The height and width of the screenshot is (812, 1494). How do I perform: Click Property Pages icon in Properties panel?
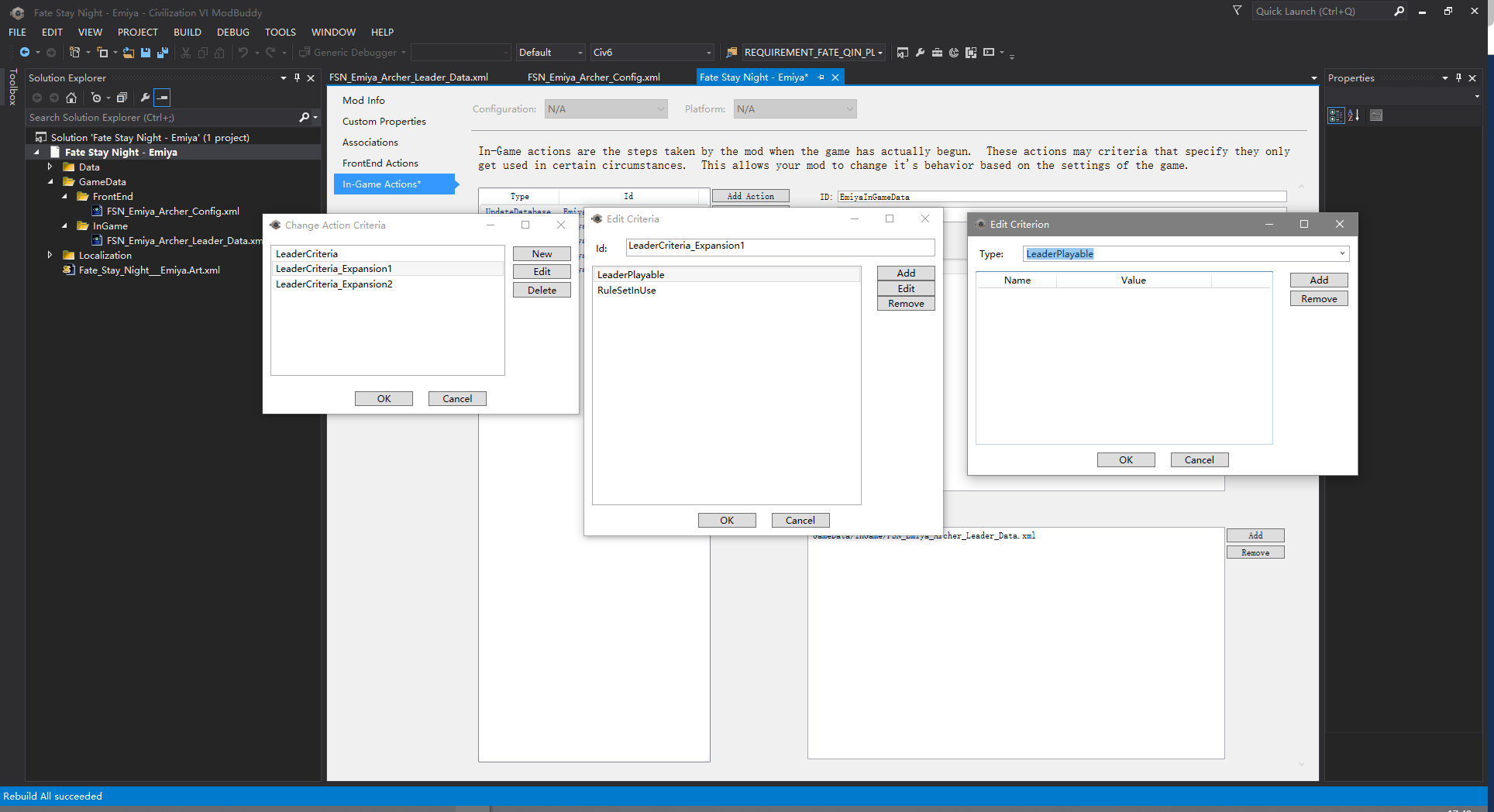tap(1376, 115)
